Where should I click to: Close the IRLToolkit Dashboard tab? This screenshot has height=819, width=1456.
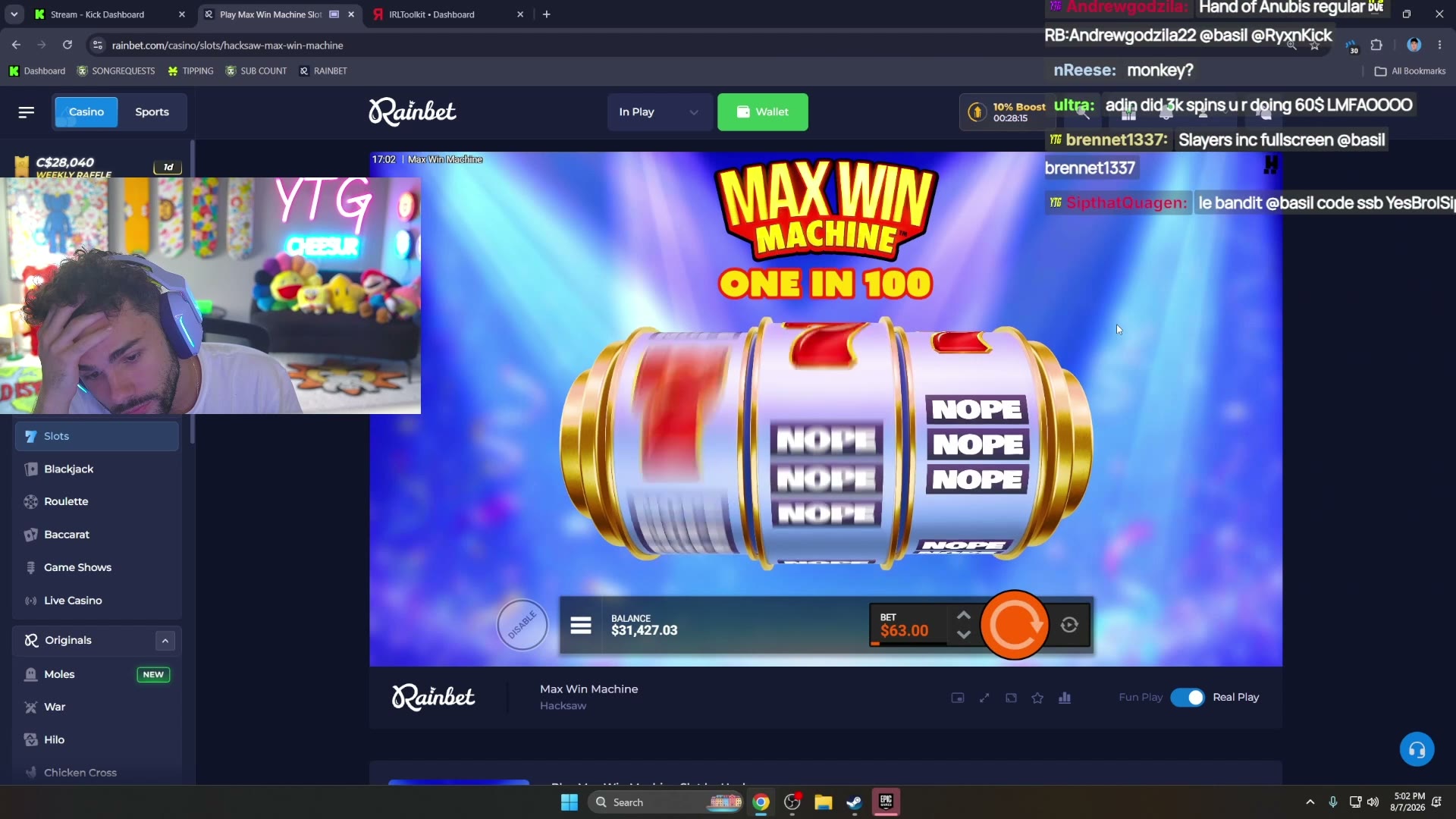tap(520, 14)
